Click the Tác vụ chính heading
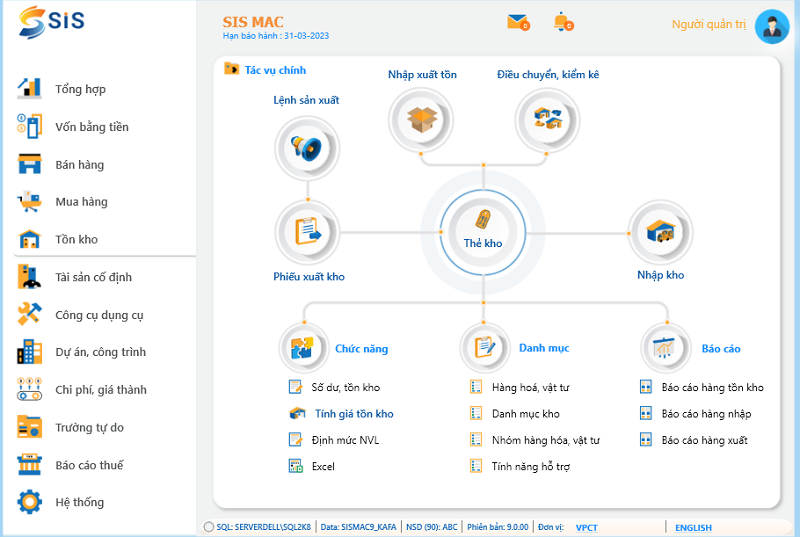The height and width of the screenshot is (537, 800). point(275,70)
